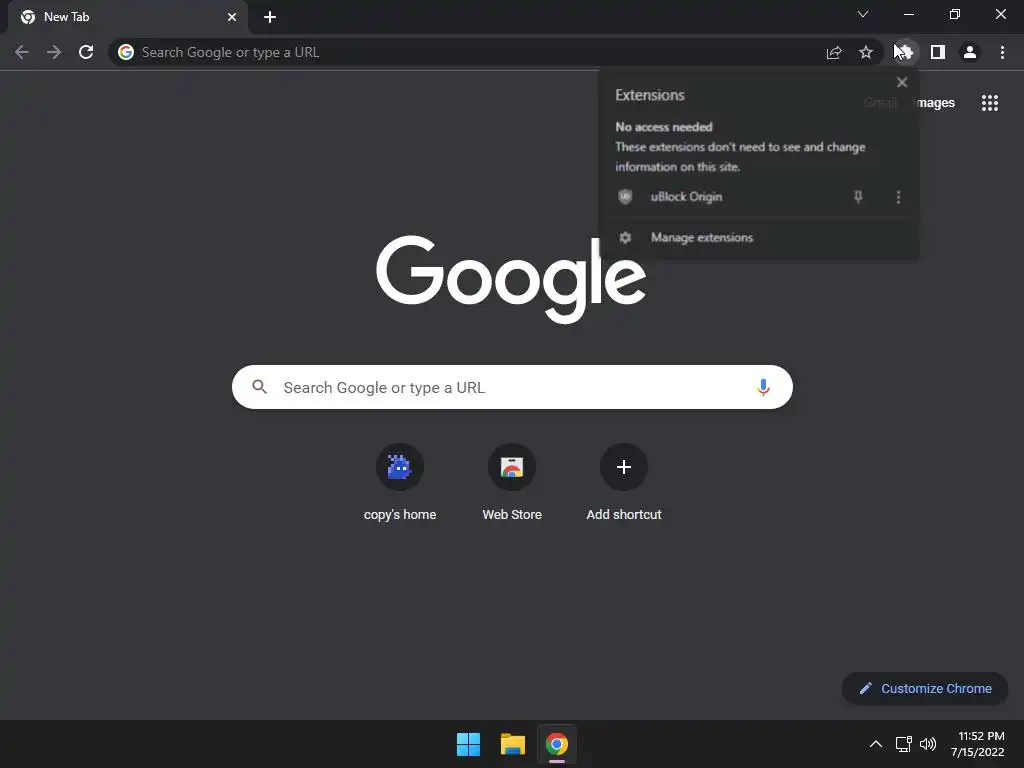Open Manage extensions

(x=760, y=238)
